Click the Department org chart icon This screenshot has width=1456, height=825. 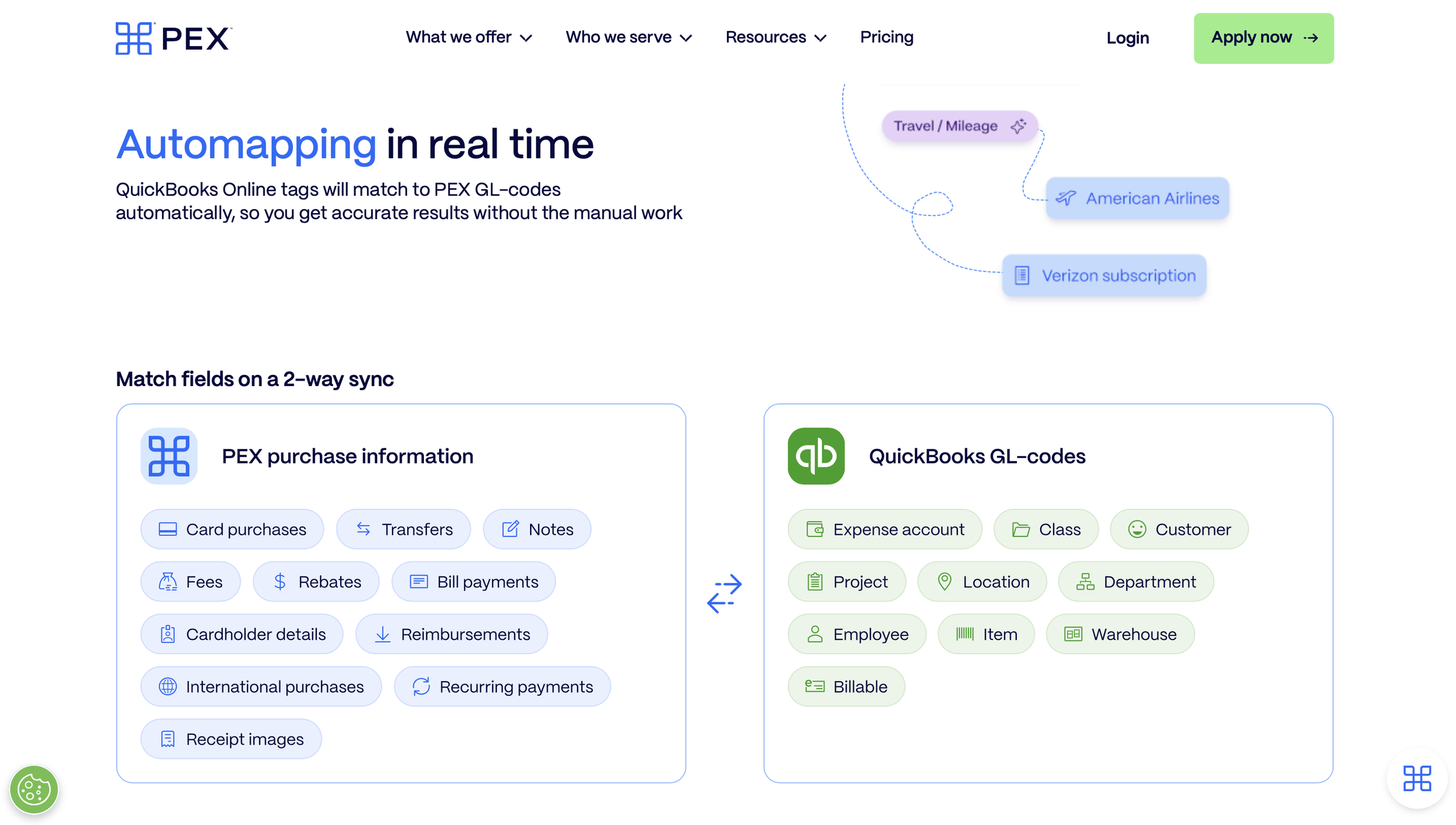[x=1085, y=582]
